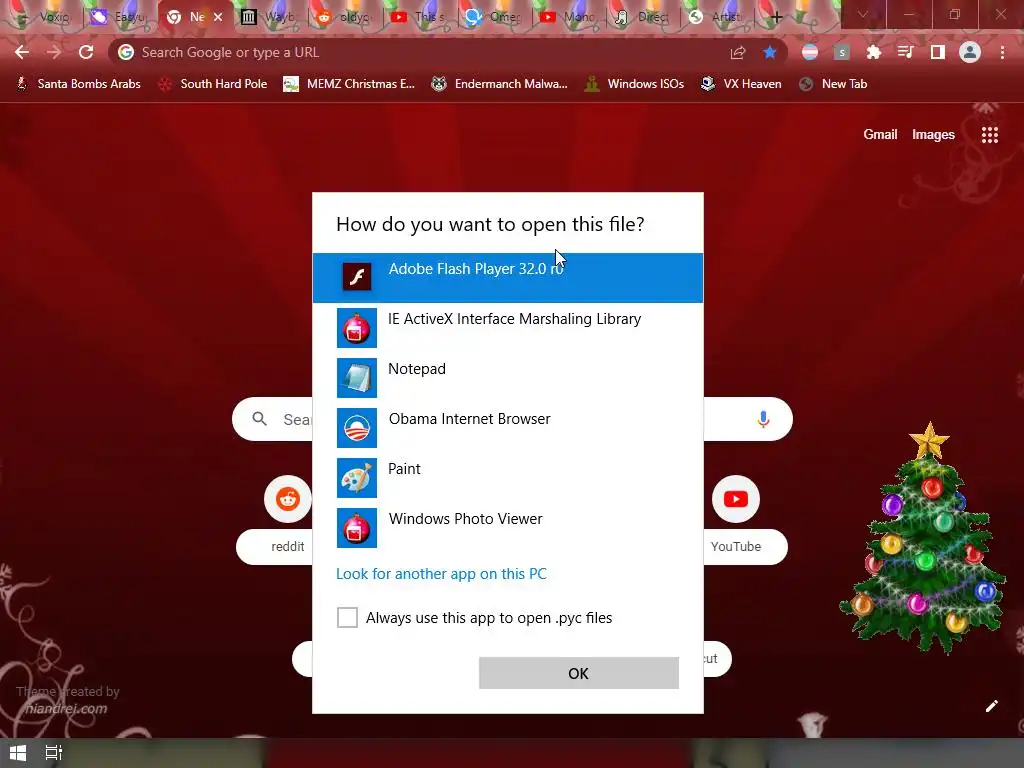This screenshot has height=768, width=1024.
Task: Click the OK button in the dialog
Action: pos(579,673)
